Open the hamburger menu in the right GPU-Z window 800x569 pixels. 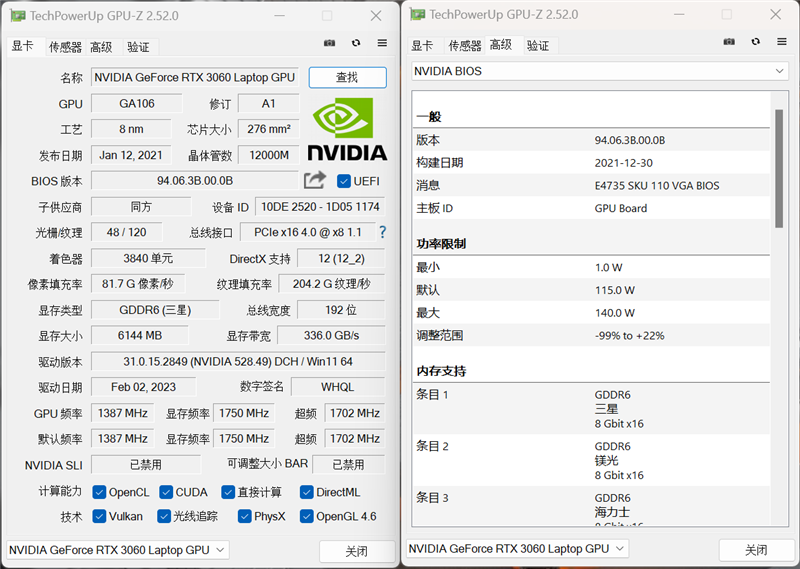[782, 42]
